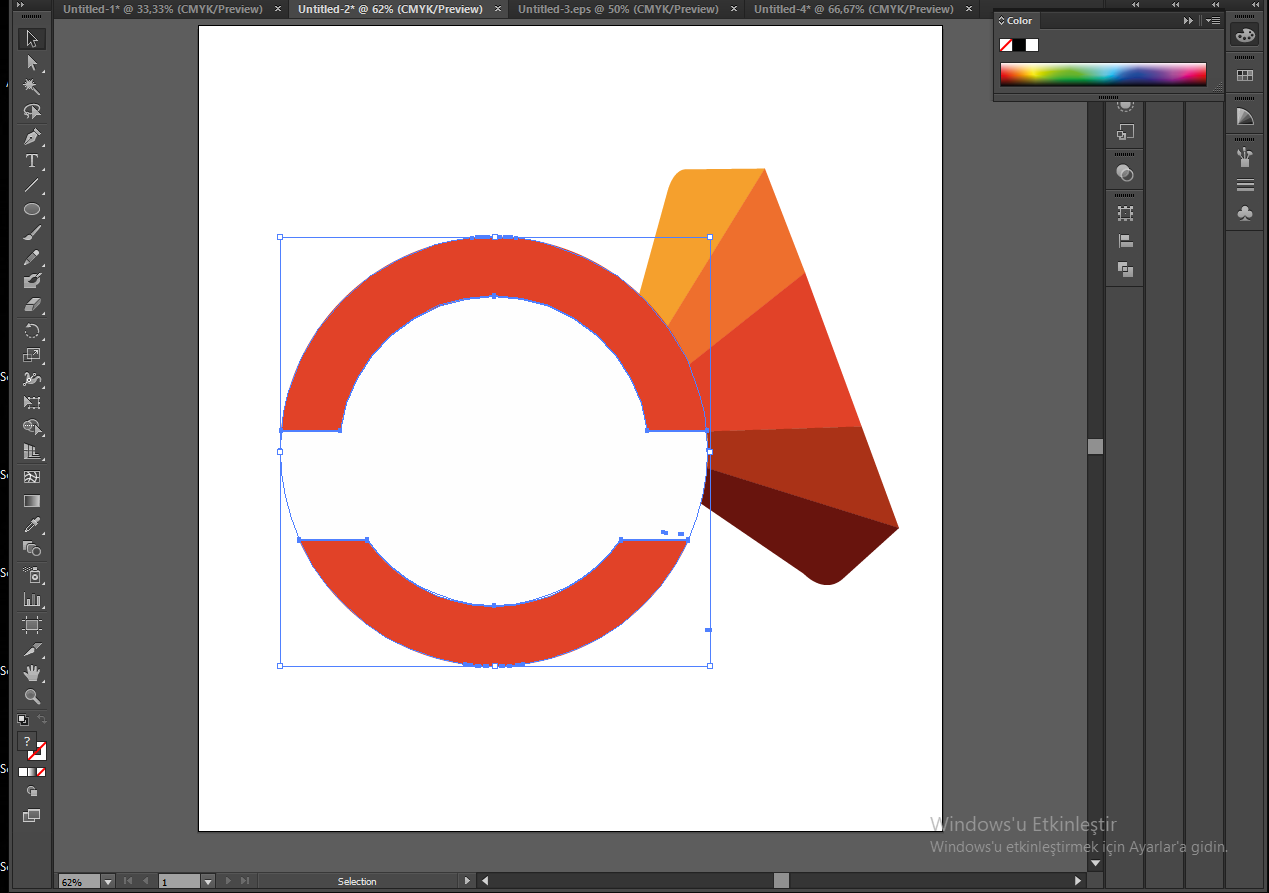Close the Untitled-1* tab
Image resolution: width=1269 pixels, height=893 pixels.
click(x=278, y=9)
